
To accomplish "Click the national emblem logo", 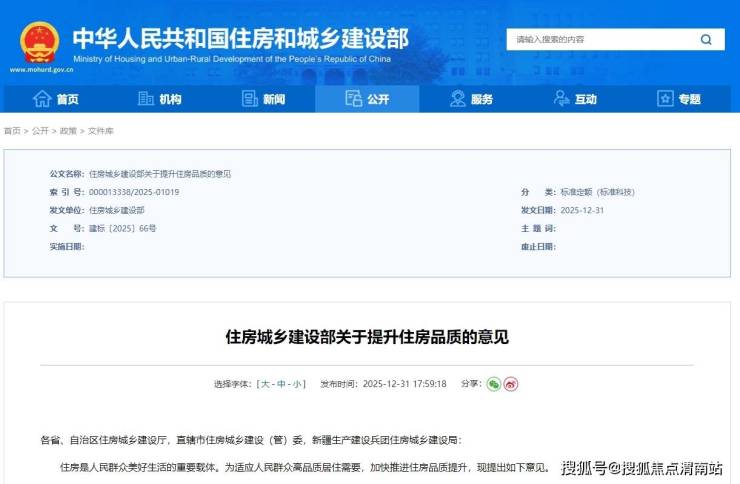I will [40, 42].
